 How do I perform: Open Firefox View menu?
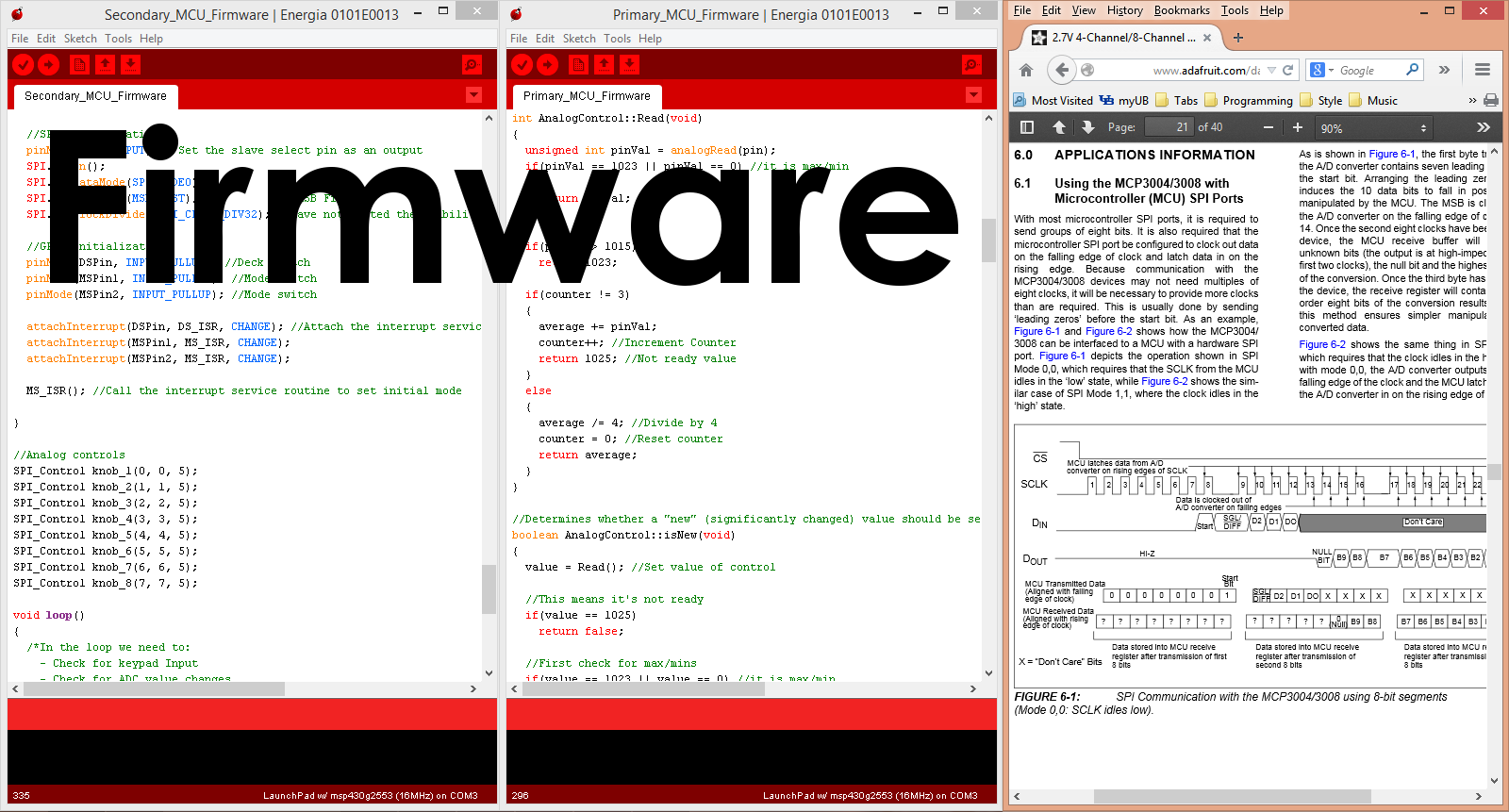[1084, 10]
